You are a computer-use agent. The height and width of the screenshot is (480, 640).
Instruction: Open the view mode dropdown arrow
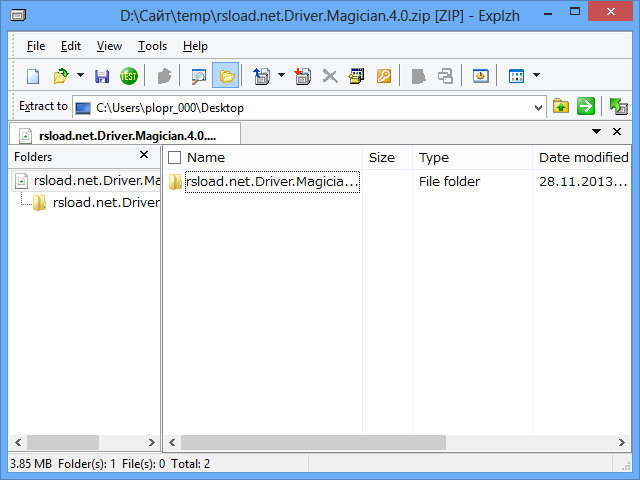click(537, 76)
